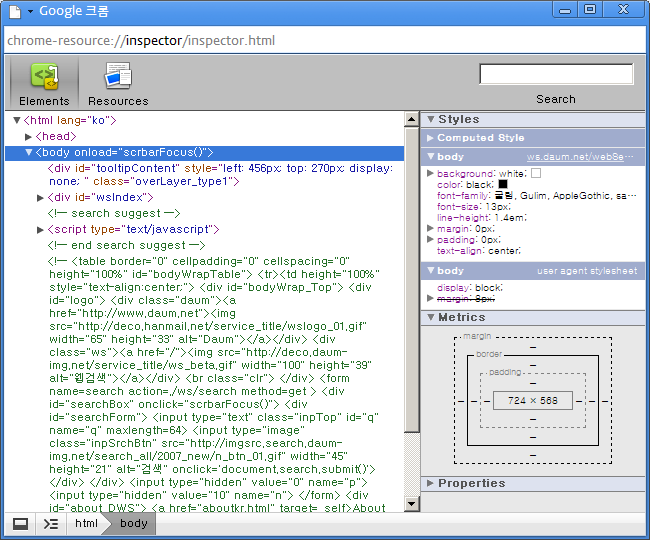Open the title bar dropdown arrow
The width and height of the screenshot is (650, 540).
[x=30, y=12]
